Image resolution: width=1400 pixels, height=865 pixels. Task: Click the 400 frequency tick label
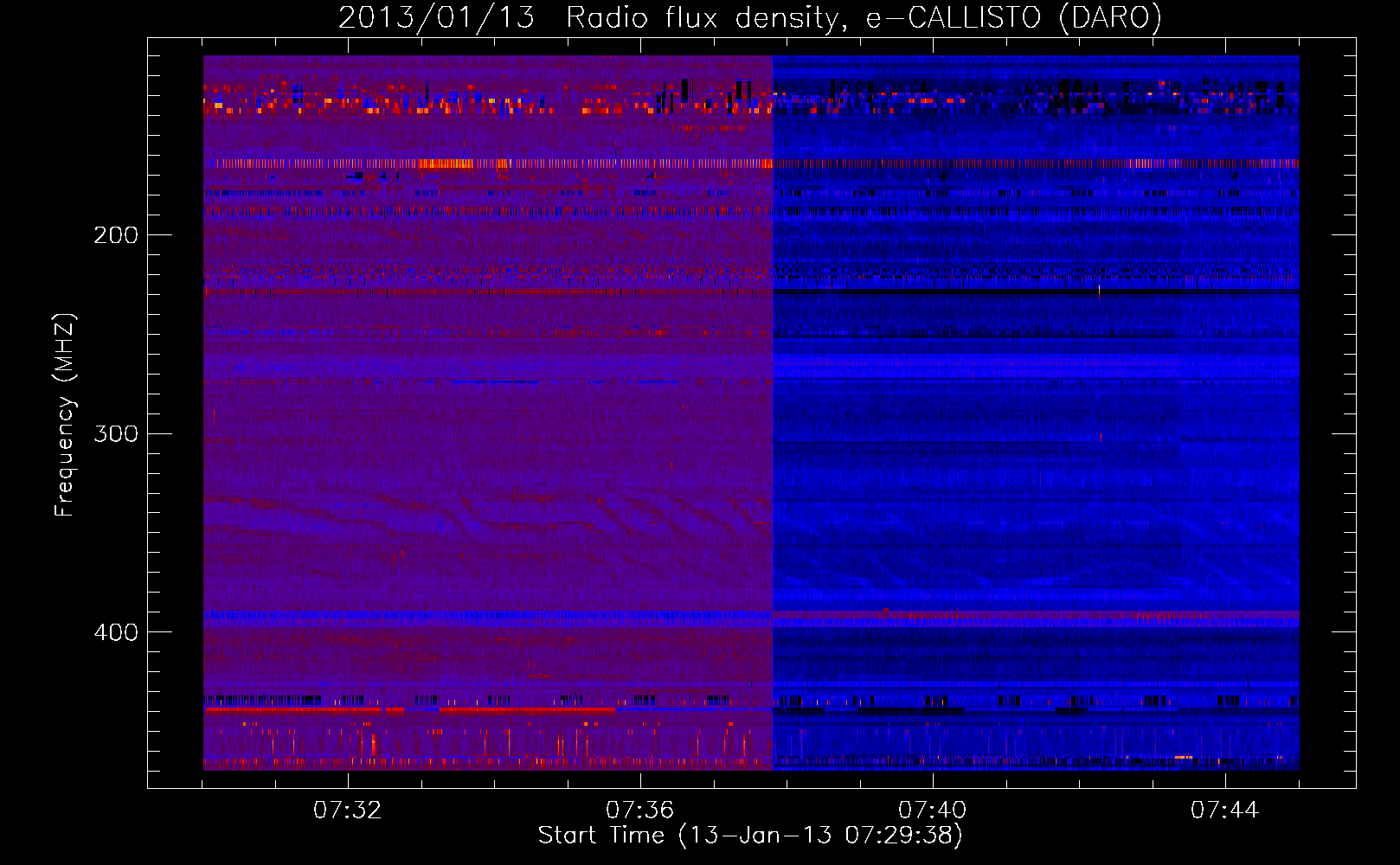[x=116, y=632]
